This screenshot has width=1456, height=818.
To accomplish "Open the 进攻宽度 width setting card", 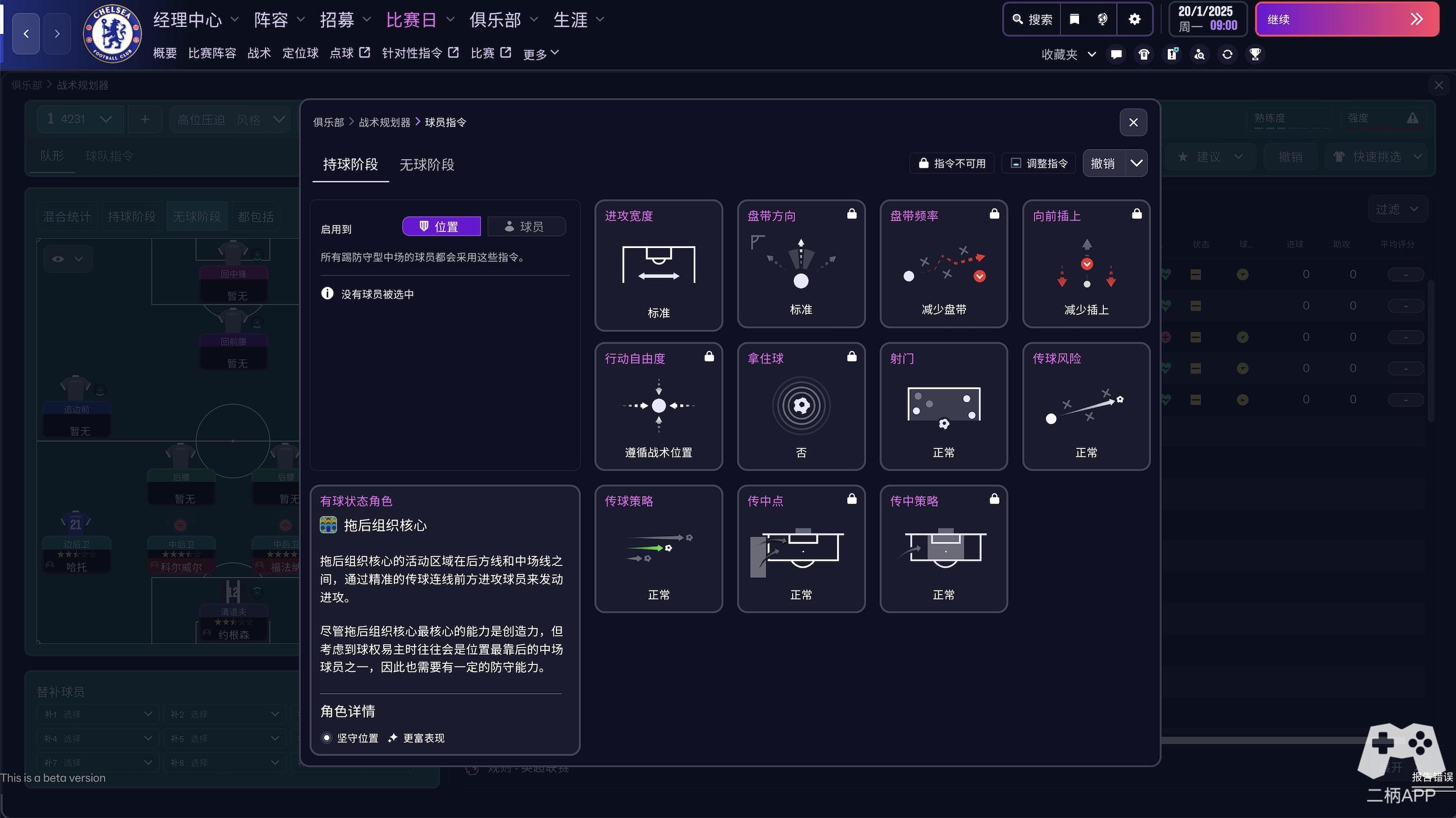I will tap(658, 264).
